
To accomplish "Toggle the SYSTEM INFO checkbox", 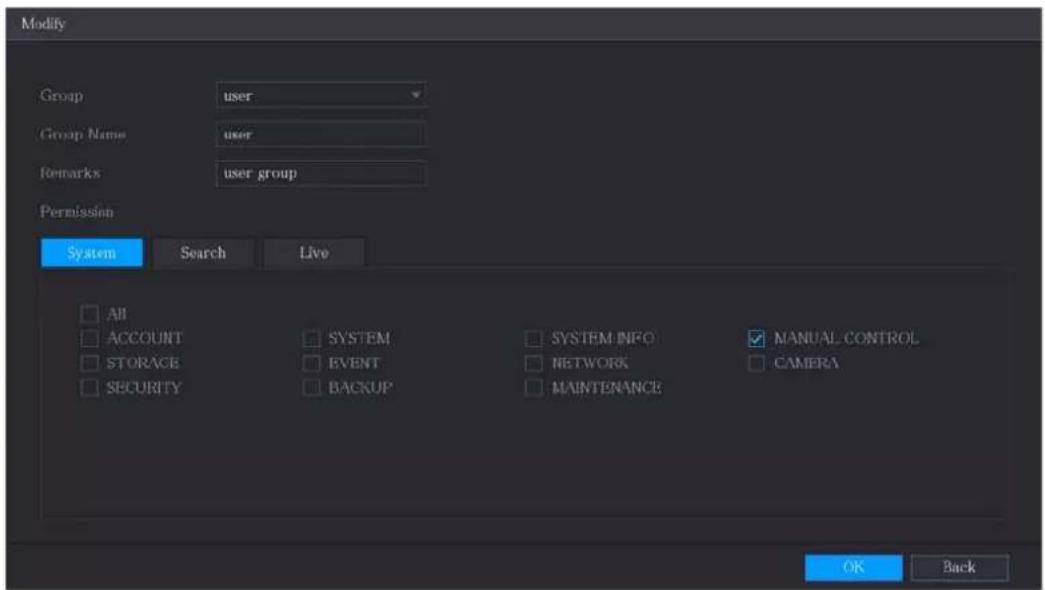I will (x=534, y=338).
